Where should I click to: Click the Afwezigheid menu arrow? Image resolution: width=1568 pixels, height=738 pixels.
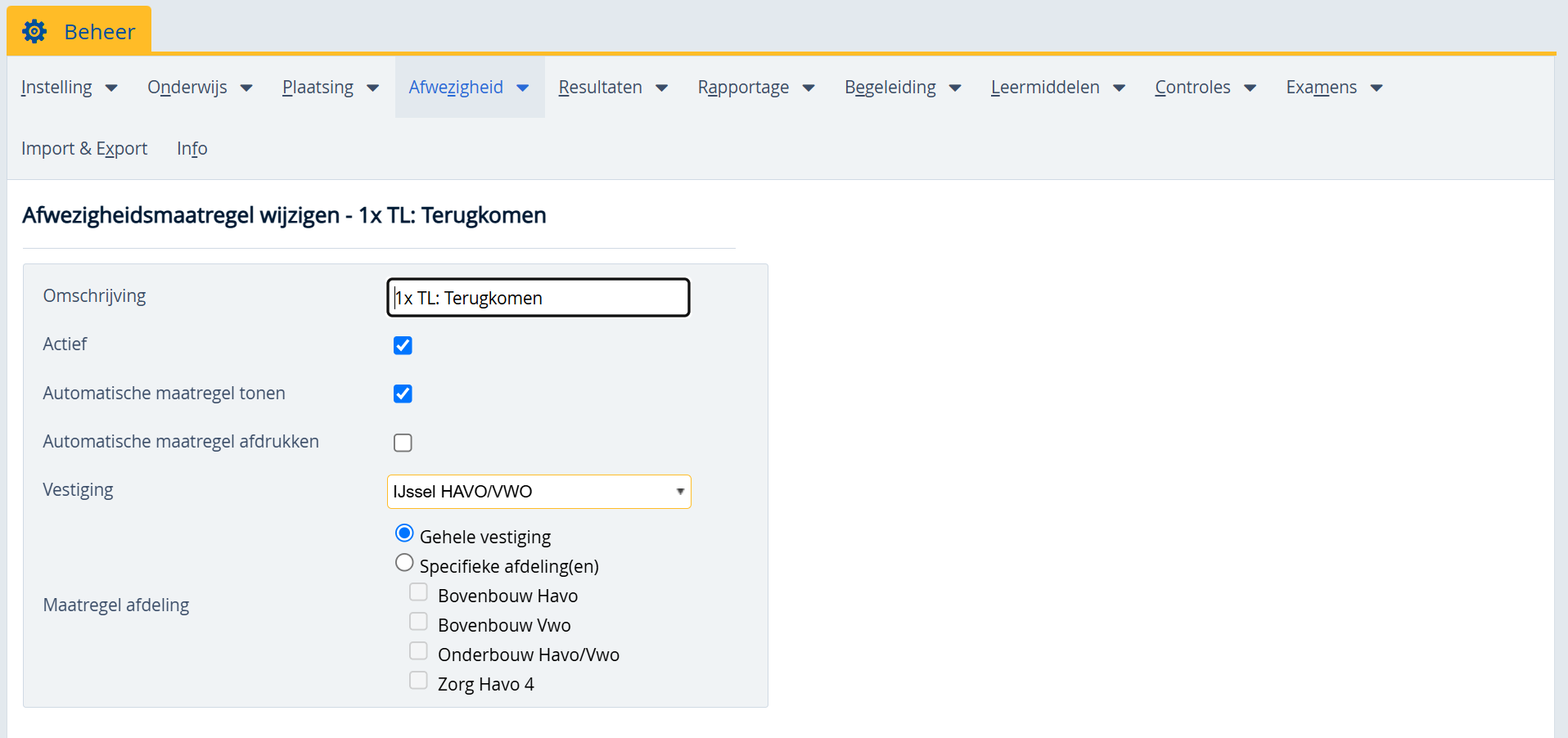pyautogui.click(x=523, y=88)
